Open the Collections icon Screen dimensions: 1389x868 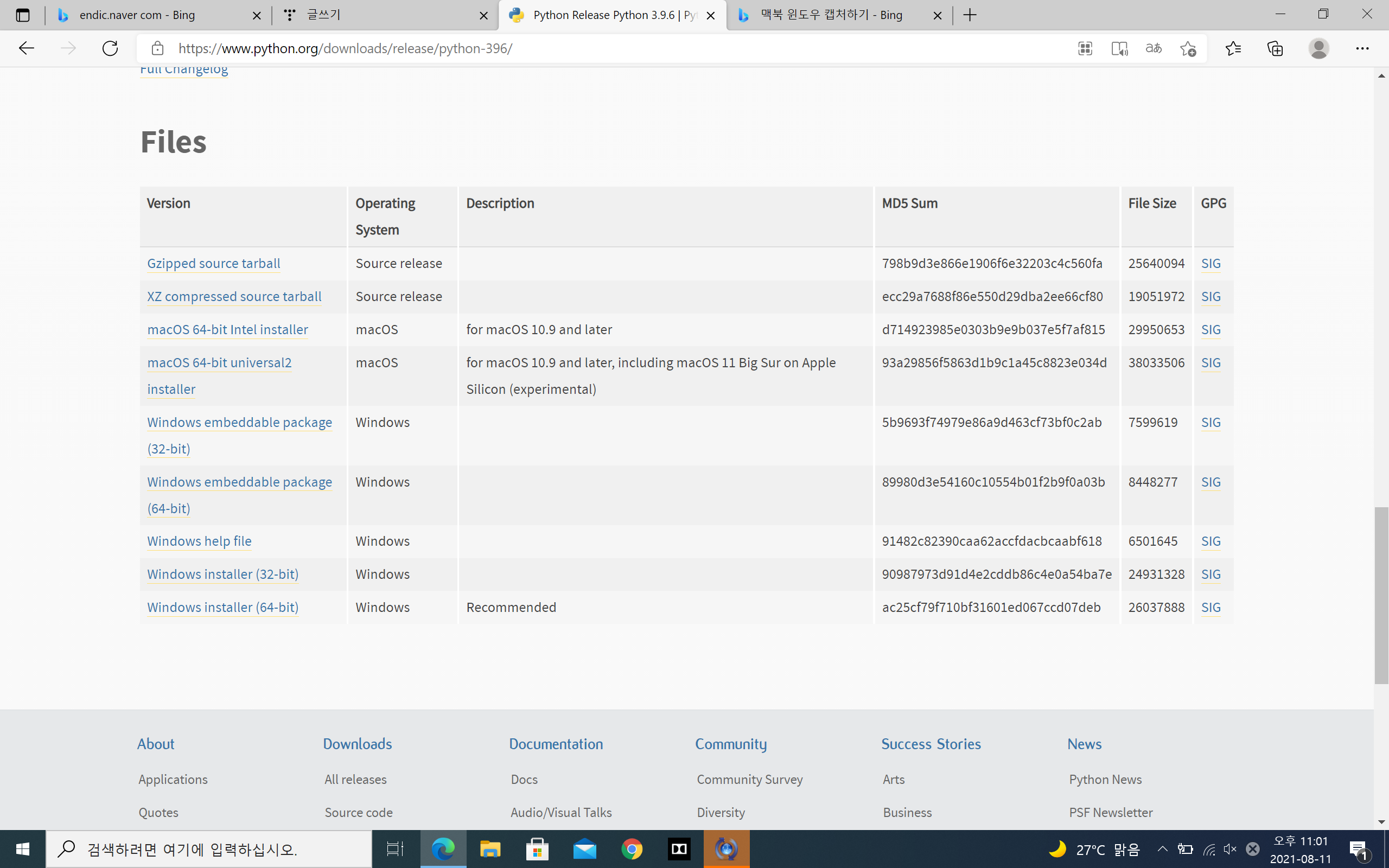(1275, 48)
